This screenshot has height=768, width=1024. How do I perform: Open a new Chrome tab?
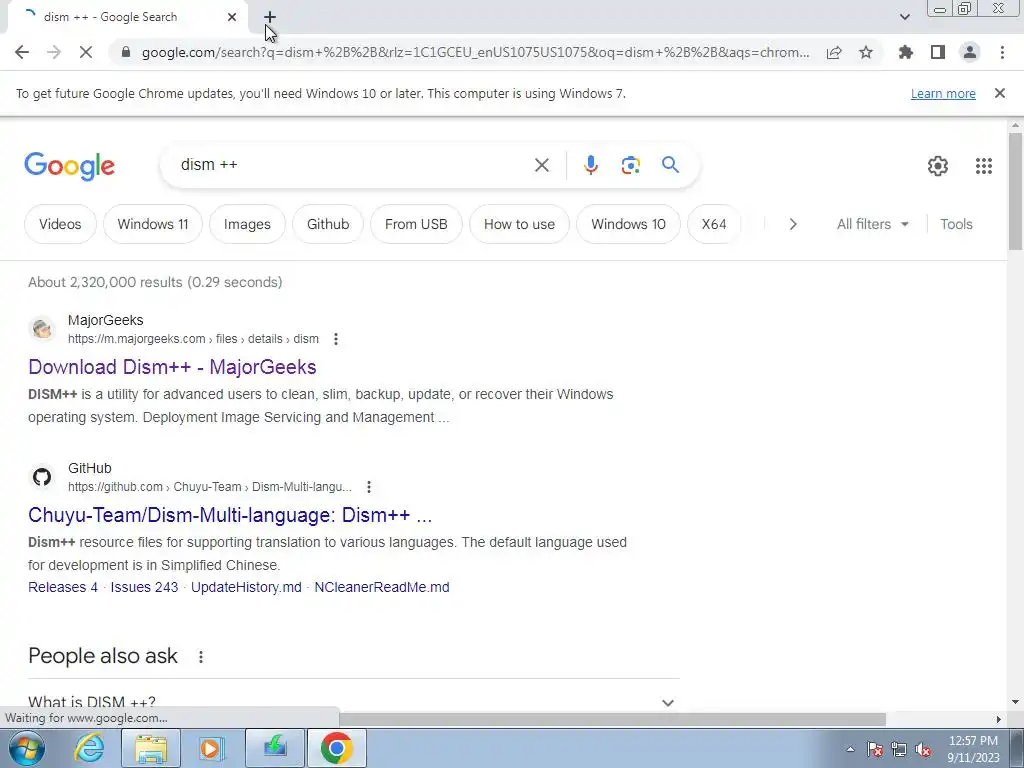pyautogui.click(x=270, y=17)
